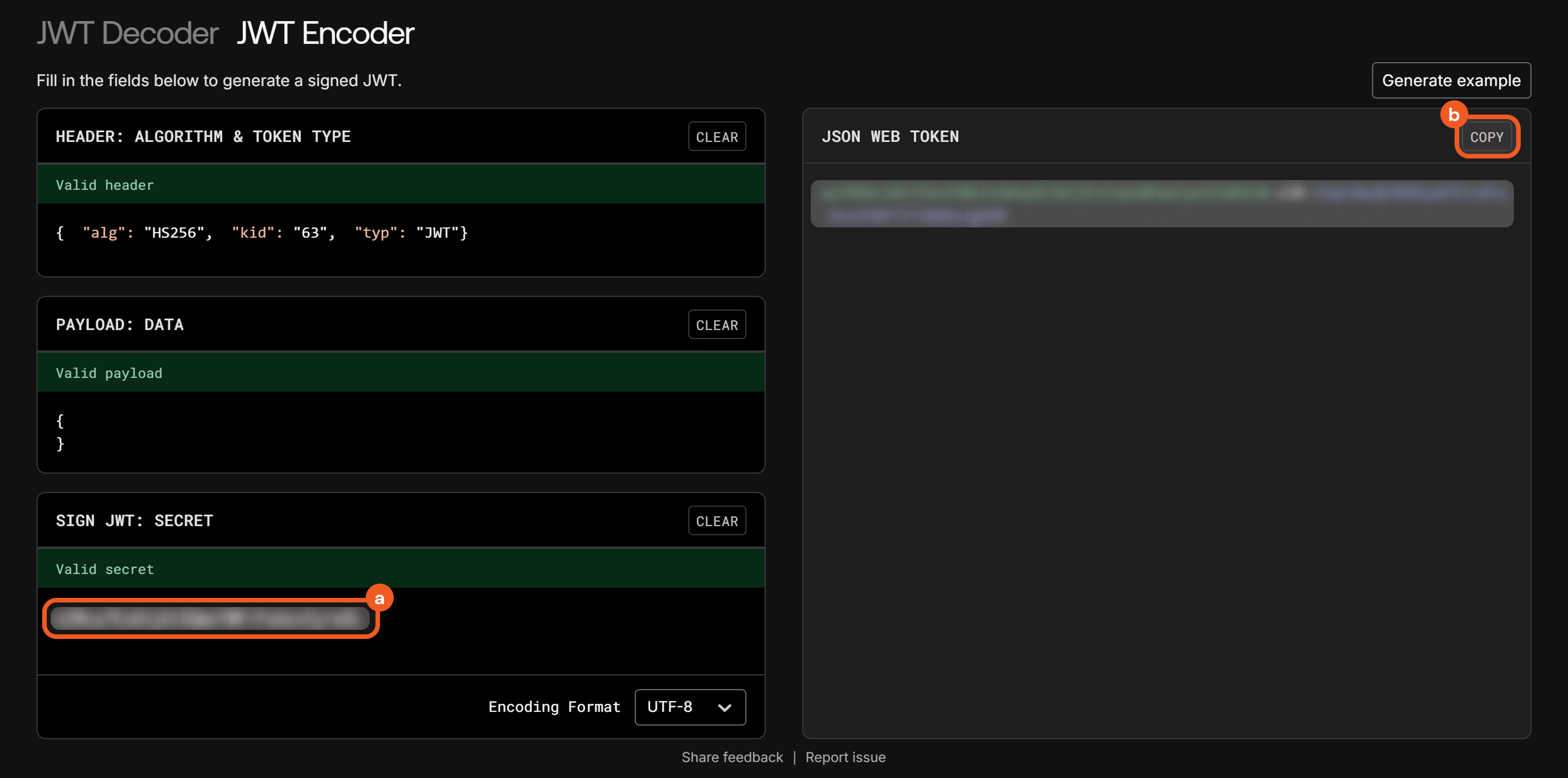
Task: Click the dropdown chevron arrow icon
Action: (x=724, y=707)
